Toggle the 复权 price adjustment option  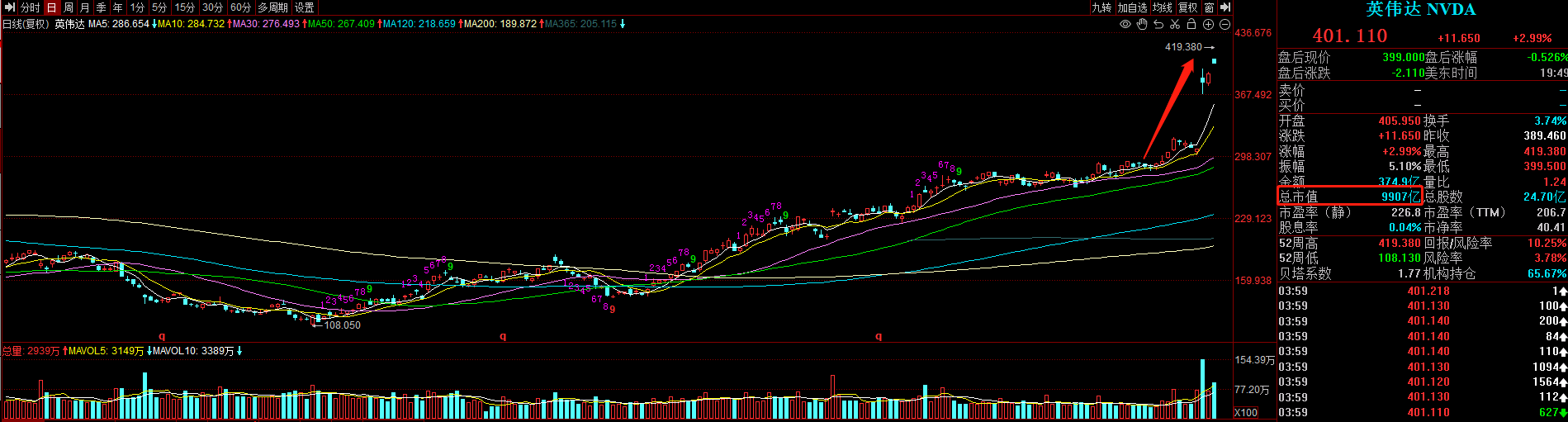pos(1188,7)
